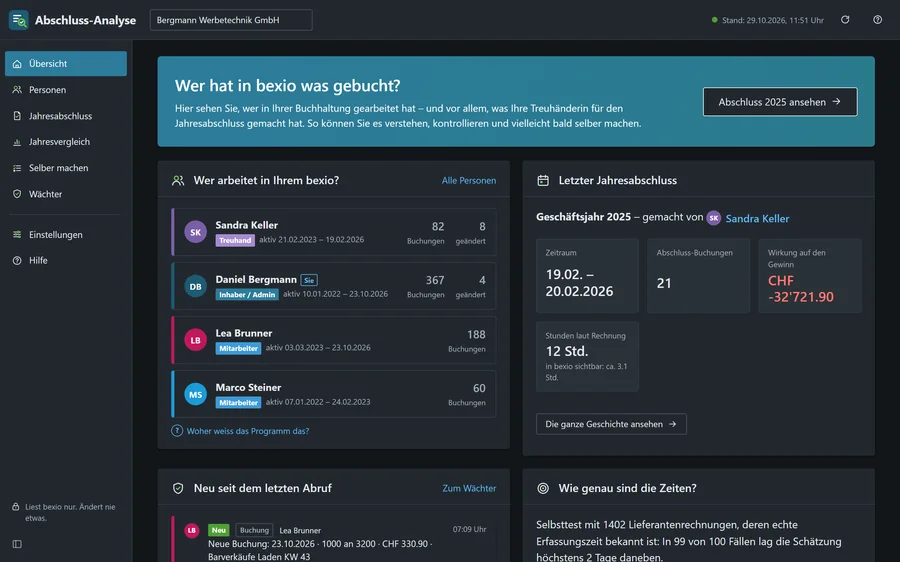Click the 07:09 Uhr timestamp

(x=470, y=529)
